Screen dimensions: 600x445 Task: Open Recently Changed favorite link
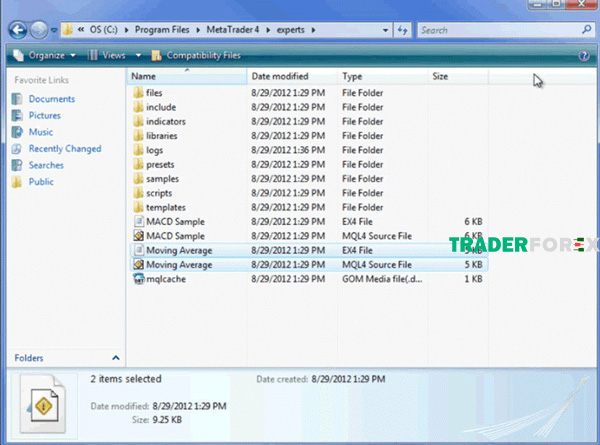point(65,149)
